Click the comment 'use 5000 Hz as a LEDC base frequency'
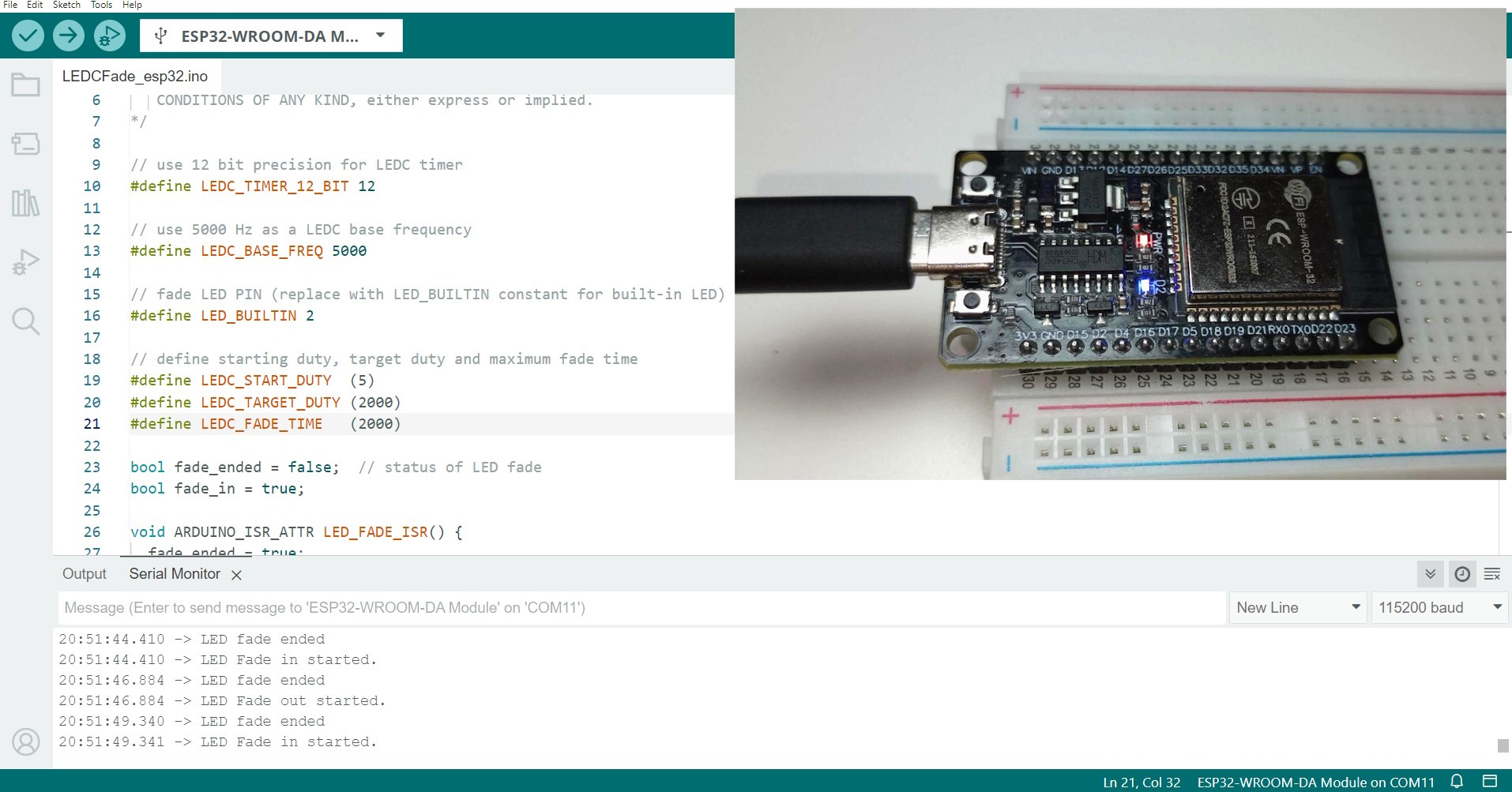 click(x=301, y=230)
